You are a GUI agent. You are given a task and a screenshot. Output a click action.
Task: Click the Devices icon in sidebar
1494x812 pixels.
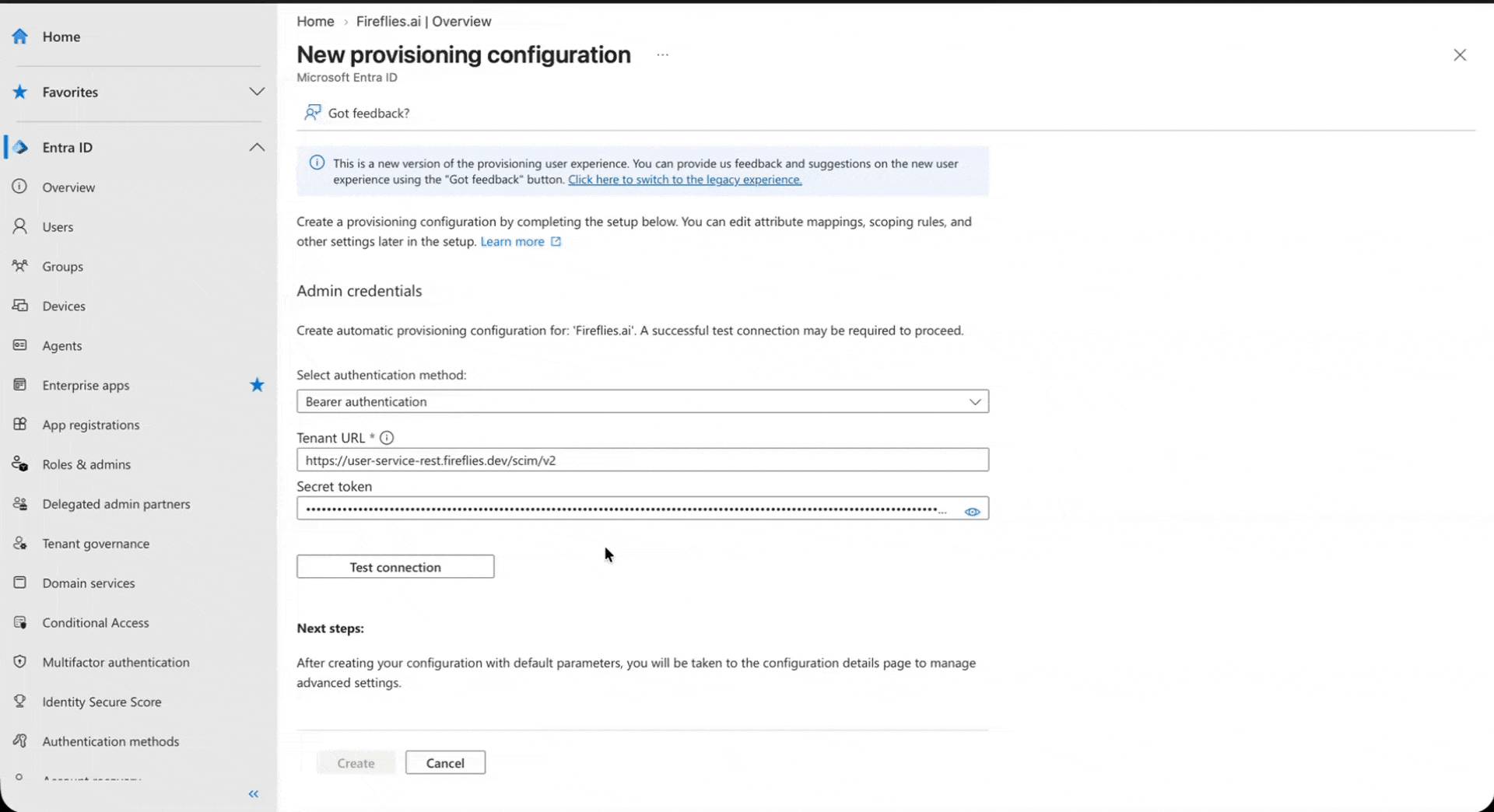[x=20, y=306]
